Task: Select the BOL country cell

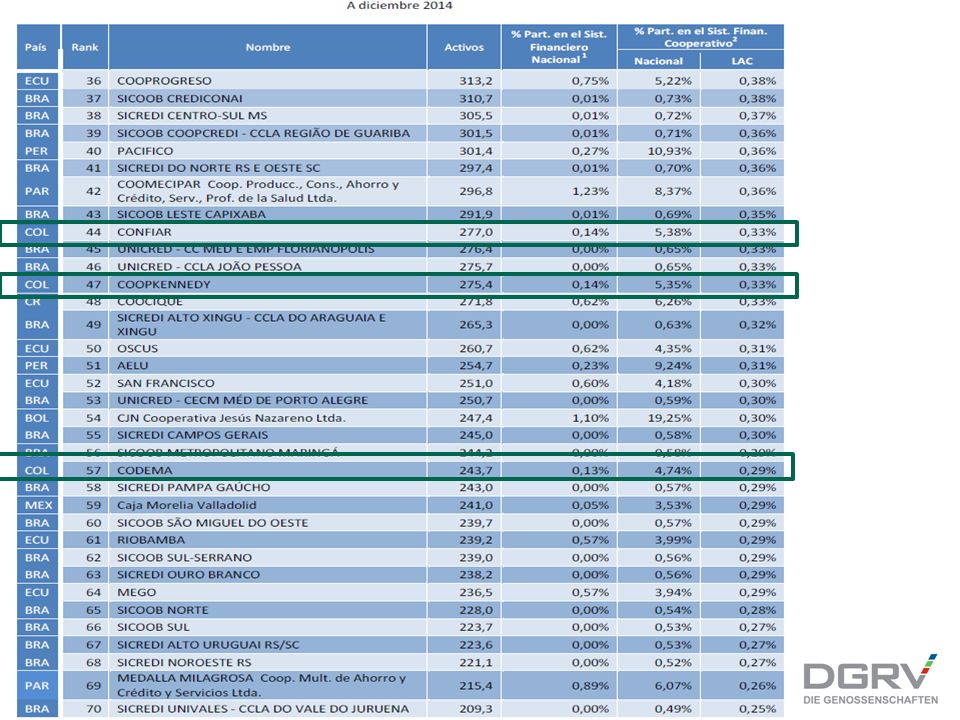Action: coord(38,418)
